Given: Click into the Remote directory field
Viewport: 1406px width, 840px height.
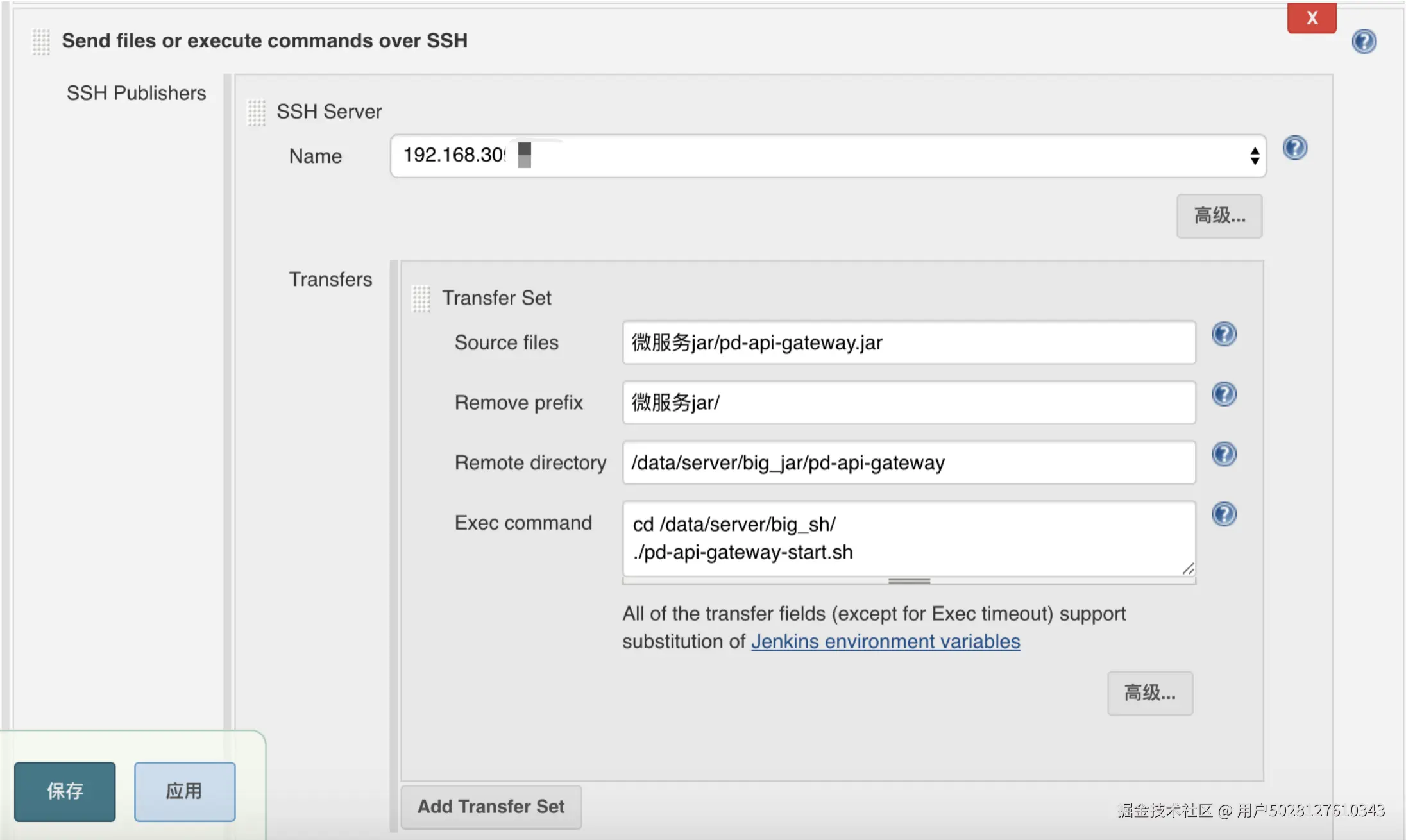Looking at the screenshot, I should point(908,462).
